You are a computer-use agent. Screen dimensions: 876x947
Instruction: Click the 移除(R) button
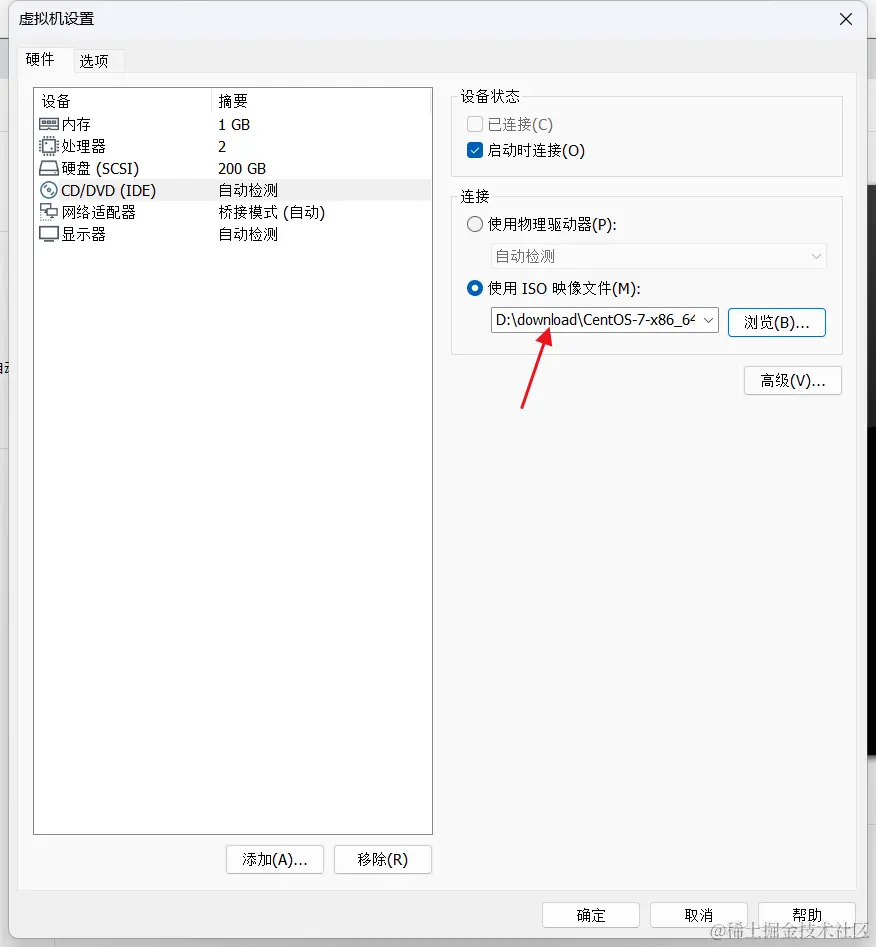point(382,859)
